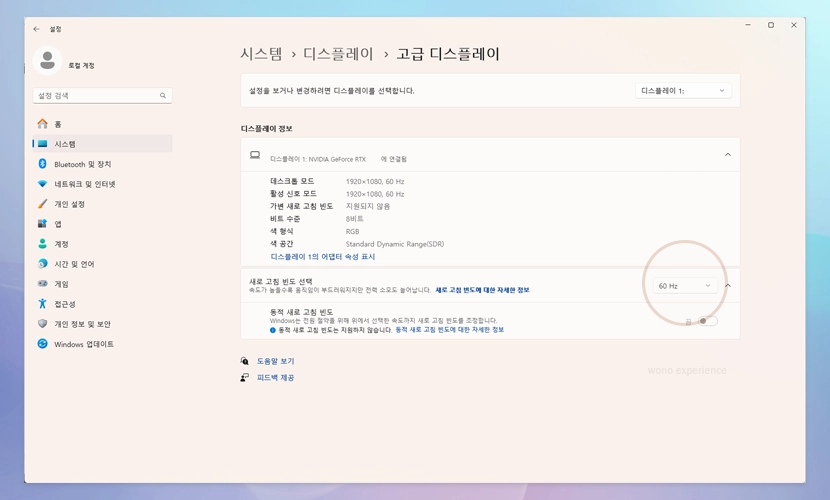Viewport: 830px width, 500px height.
Task: Go to 디스플레이 in the breadcrumb
Action: pos(338,54)
